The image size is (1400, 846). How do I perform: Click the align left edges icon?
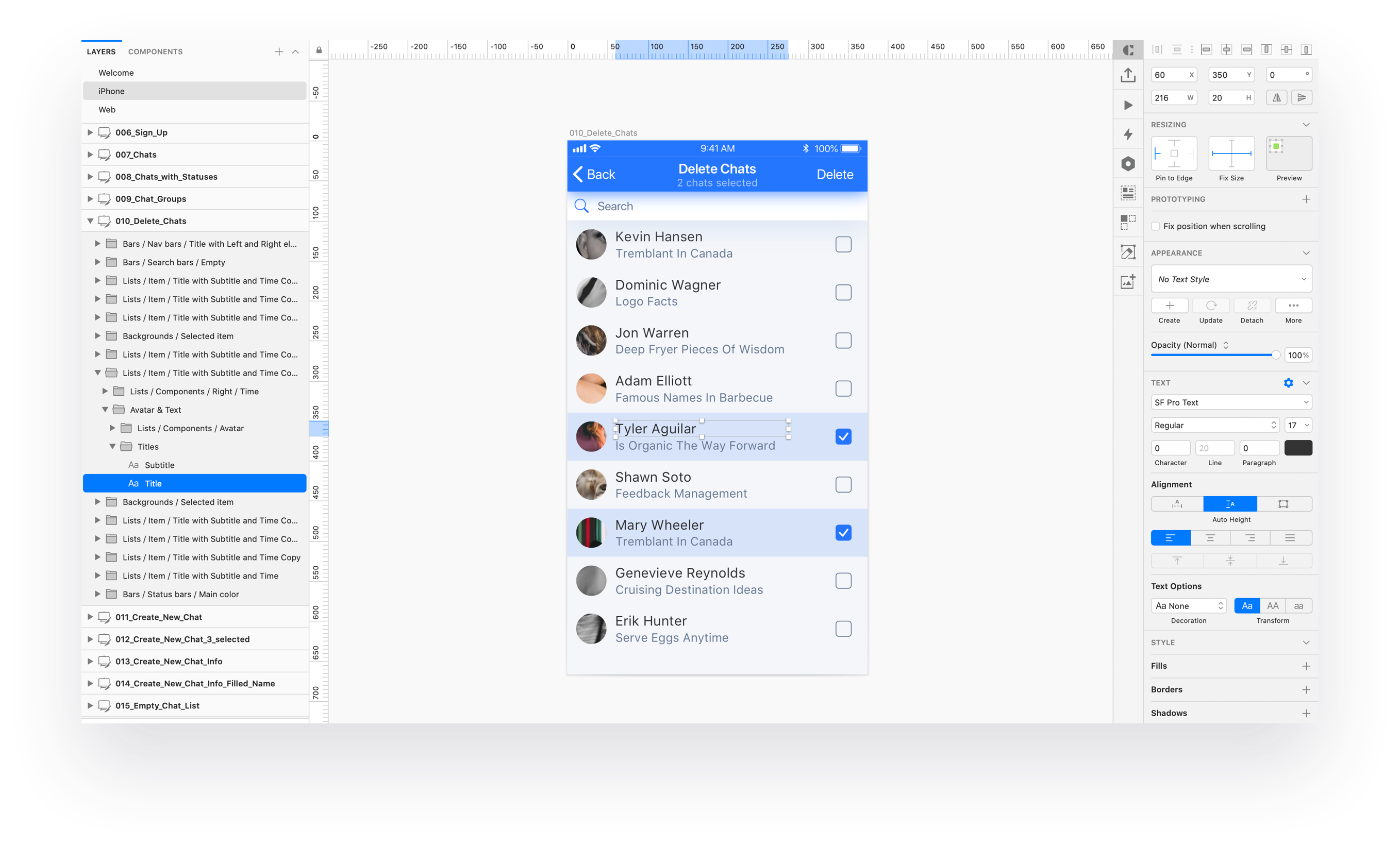click(x=1206, y=49)
